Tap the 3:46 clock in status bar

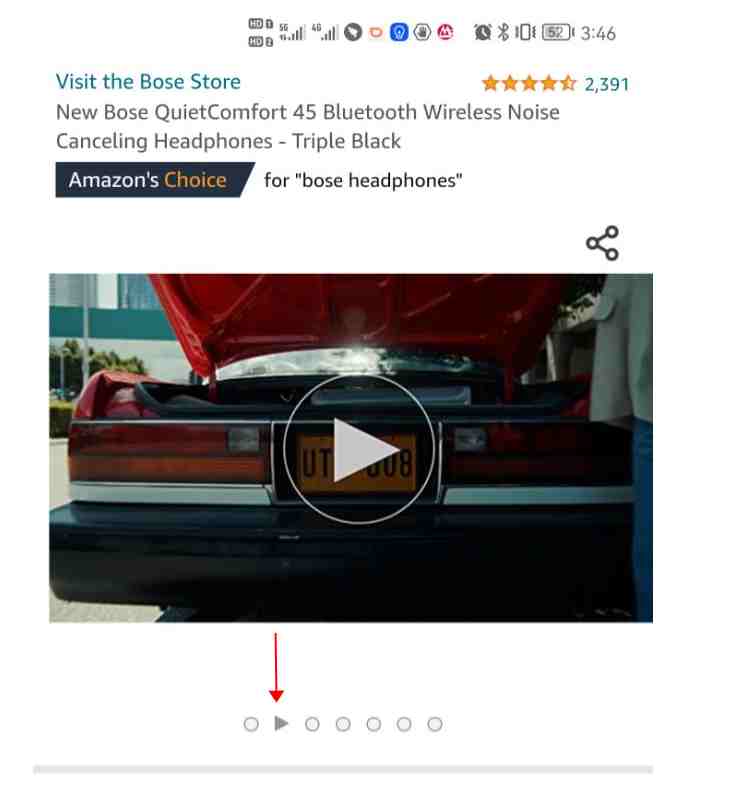(x=598, y=33)
